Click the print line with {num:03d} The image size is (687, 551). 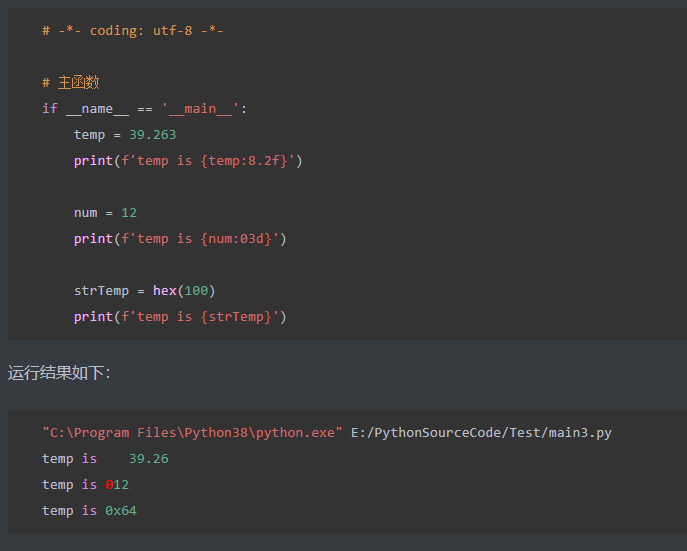(180, 239)
